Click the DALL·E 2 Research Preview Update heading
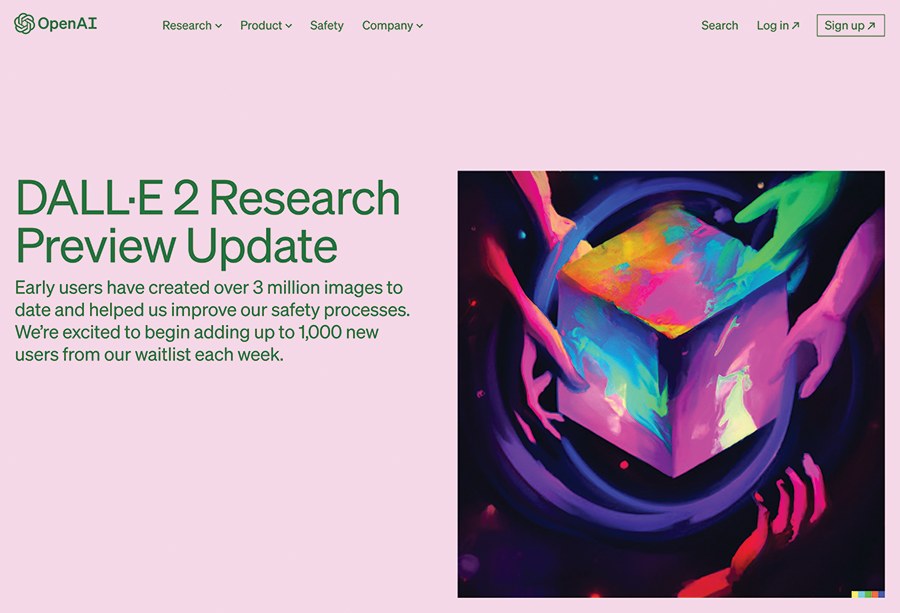The image size is (900, 613). click(x=207, y=221)
